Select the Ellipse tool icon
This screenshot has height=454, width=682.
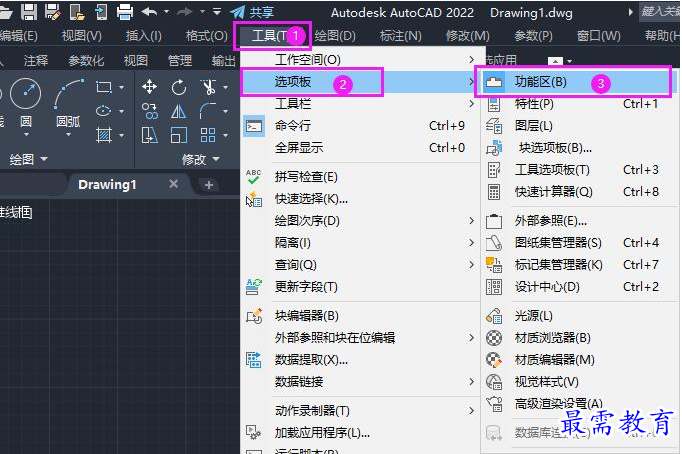pyautogui.click(x=104, y=111)
